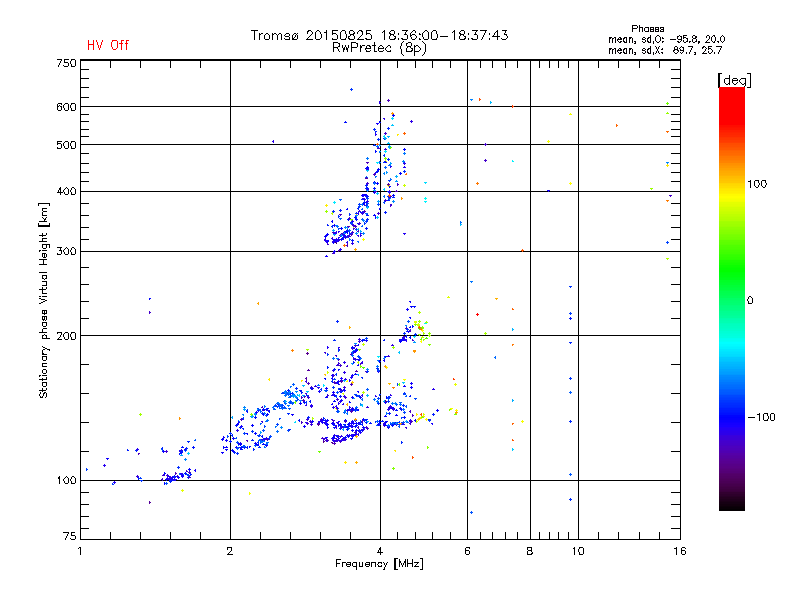Pick the red top of the colorbar
Image resolution: width=800 pixels, height=600 pixels.
point(731,95)
